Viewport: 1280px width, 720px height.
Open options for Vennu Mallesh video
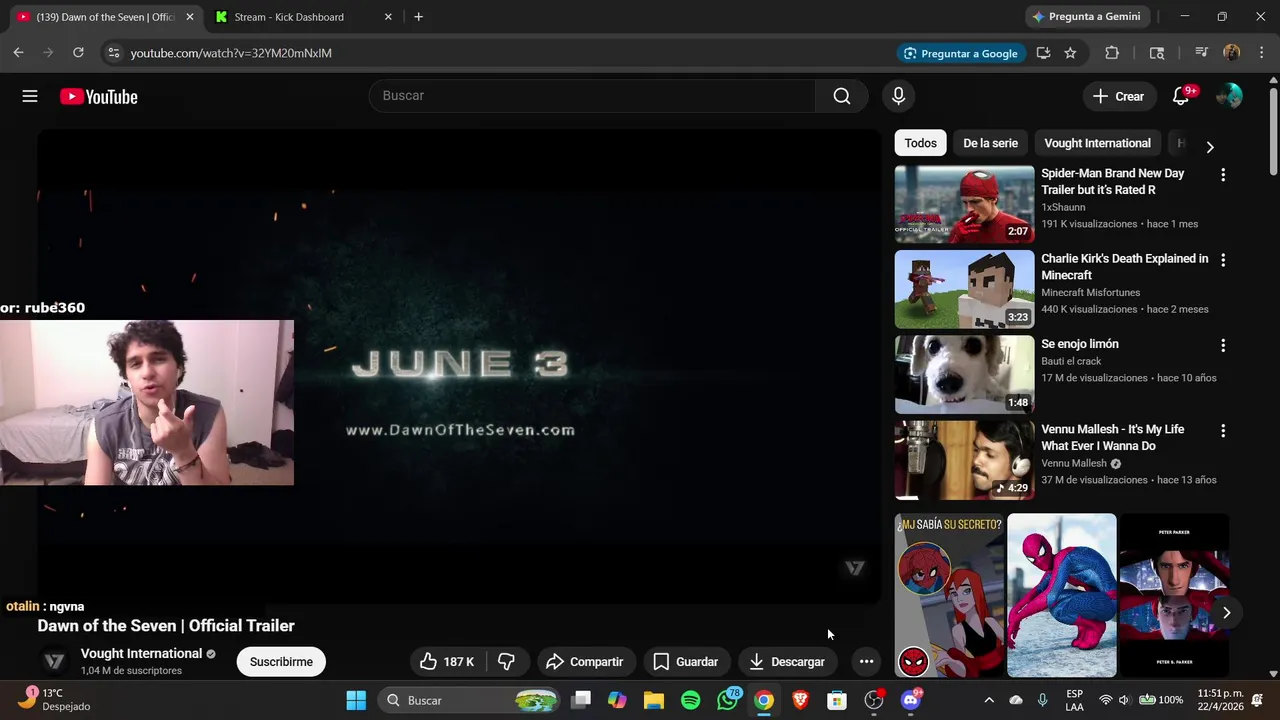click(1222, 431)
